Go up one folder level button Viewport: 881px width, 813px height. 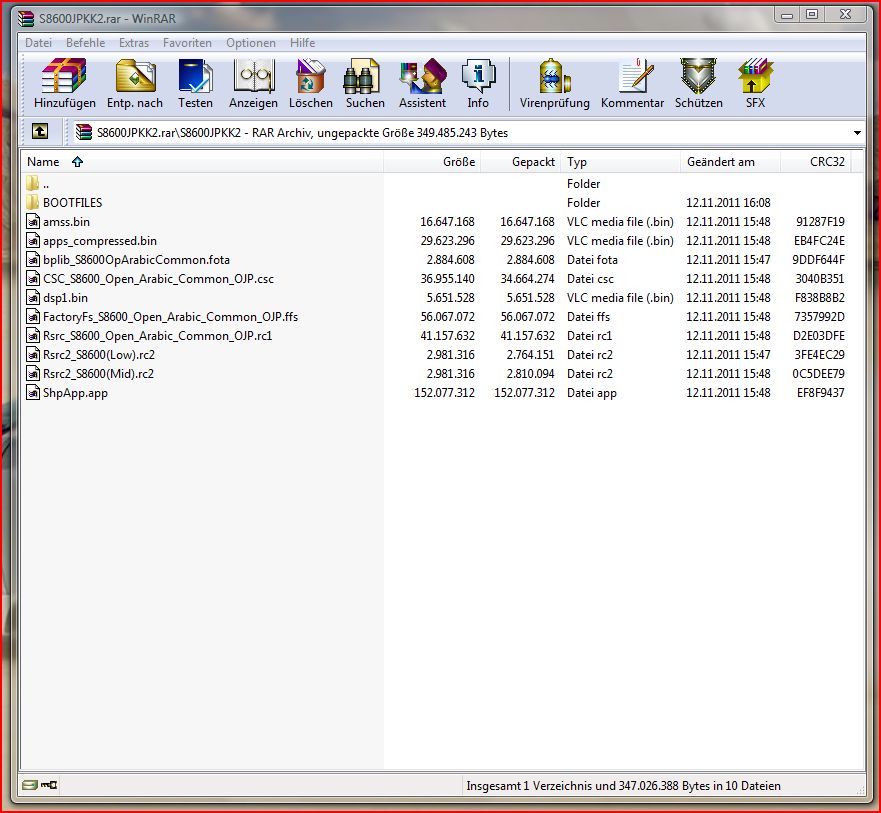[39, 131]
